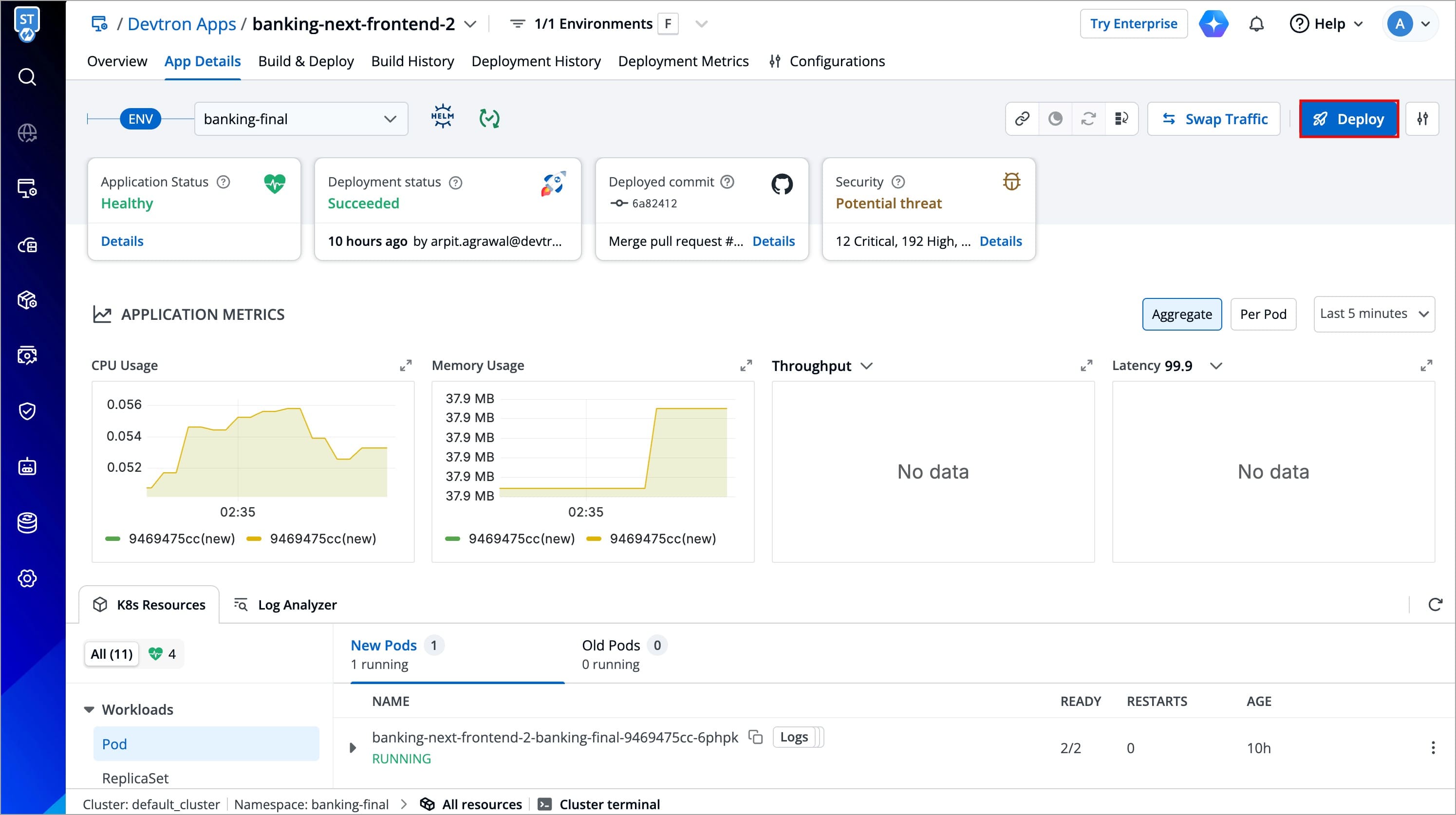
Task: Click the URL link icon
Action: [x=1022, y=119]
